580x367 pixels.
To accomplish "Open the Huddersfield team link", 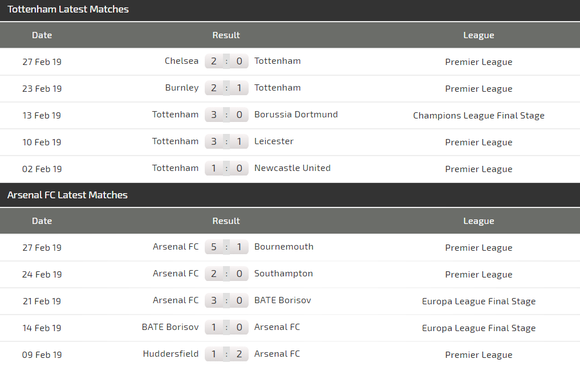I will pos(171,354).
